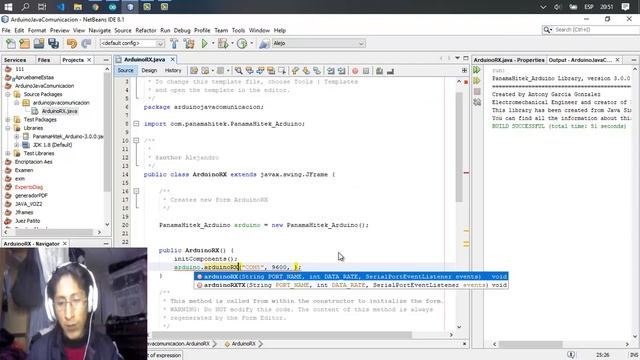Jump to the previous bookmark icon
Image resolution: width=640 pixels, height=360 pixels.
(x=295, y=71)
